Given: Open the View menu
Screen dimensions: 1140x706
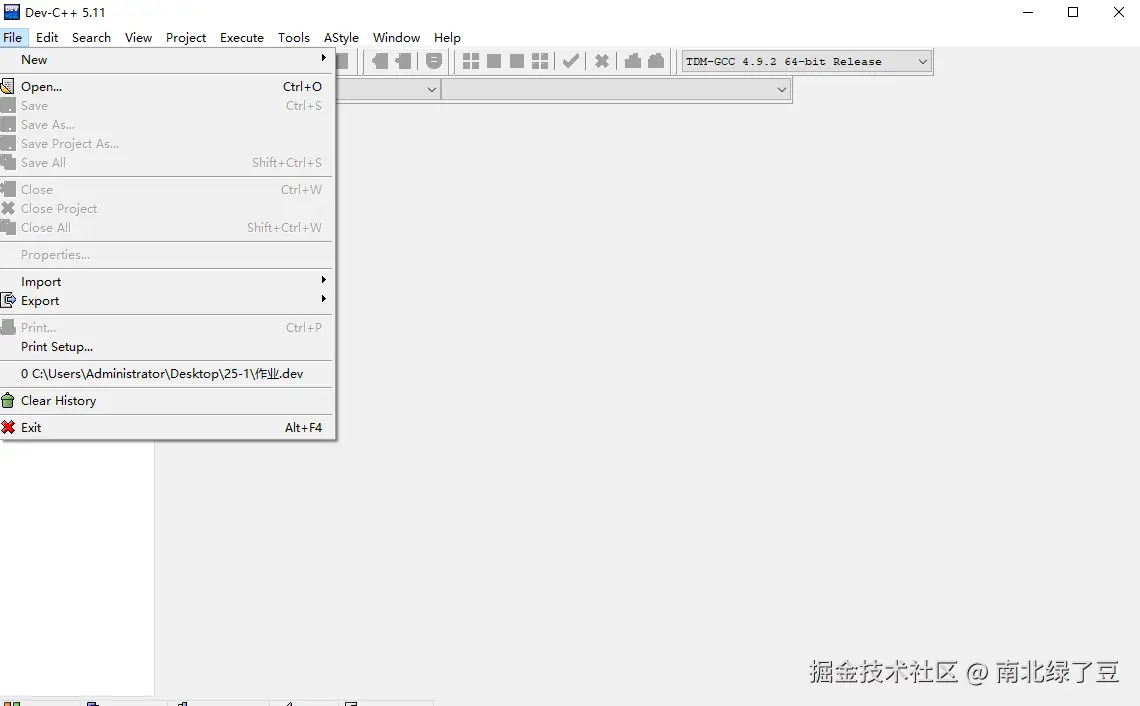Looking at the screenshot, I should coord(138,37).
